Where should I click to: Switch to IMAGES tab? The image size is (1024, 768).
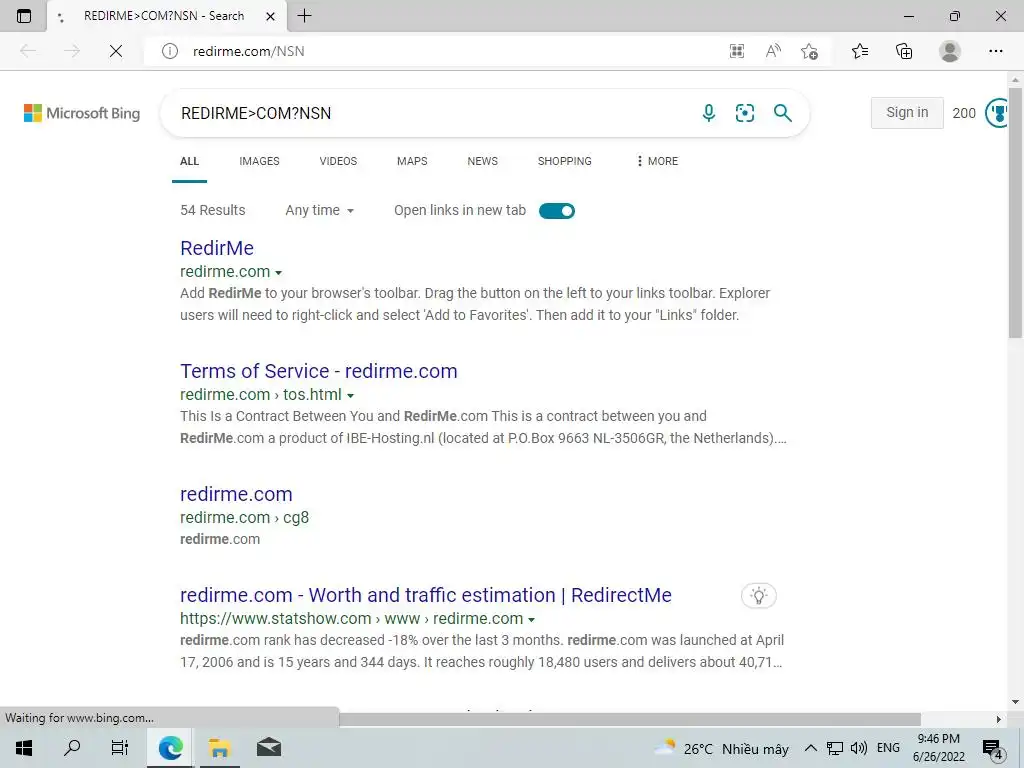pos(259,161)
